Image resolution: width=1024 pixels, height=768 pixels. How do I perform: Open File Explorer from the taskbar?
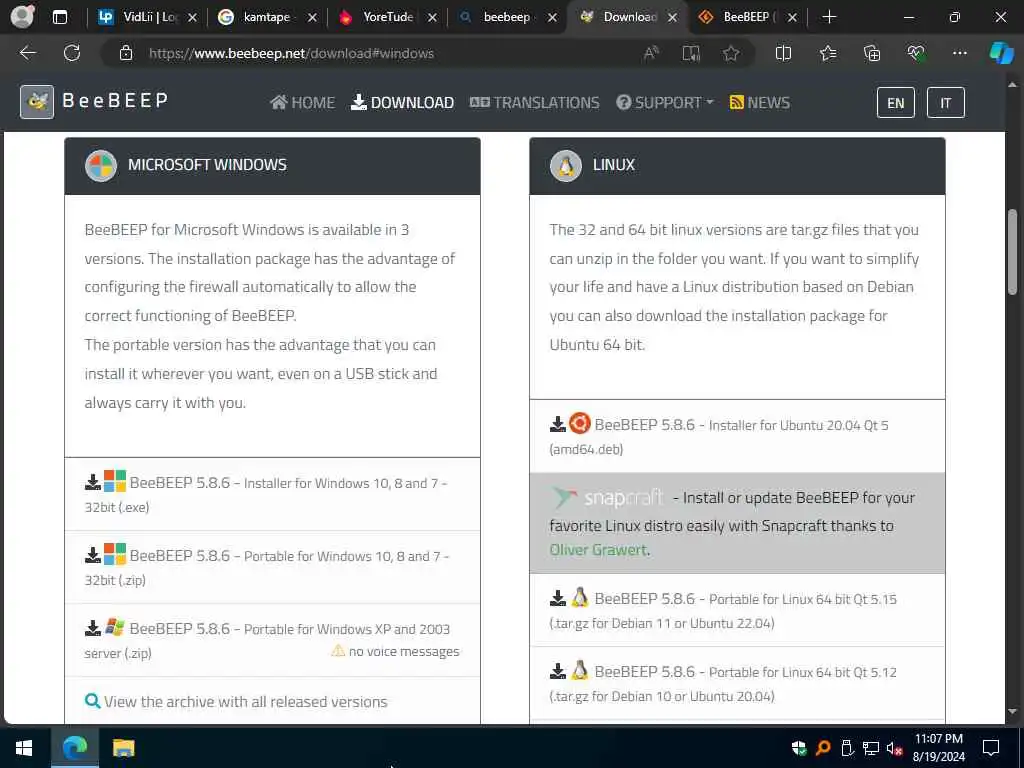[x=123, y=748]
